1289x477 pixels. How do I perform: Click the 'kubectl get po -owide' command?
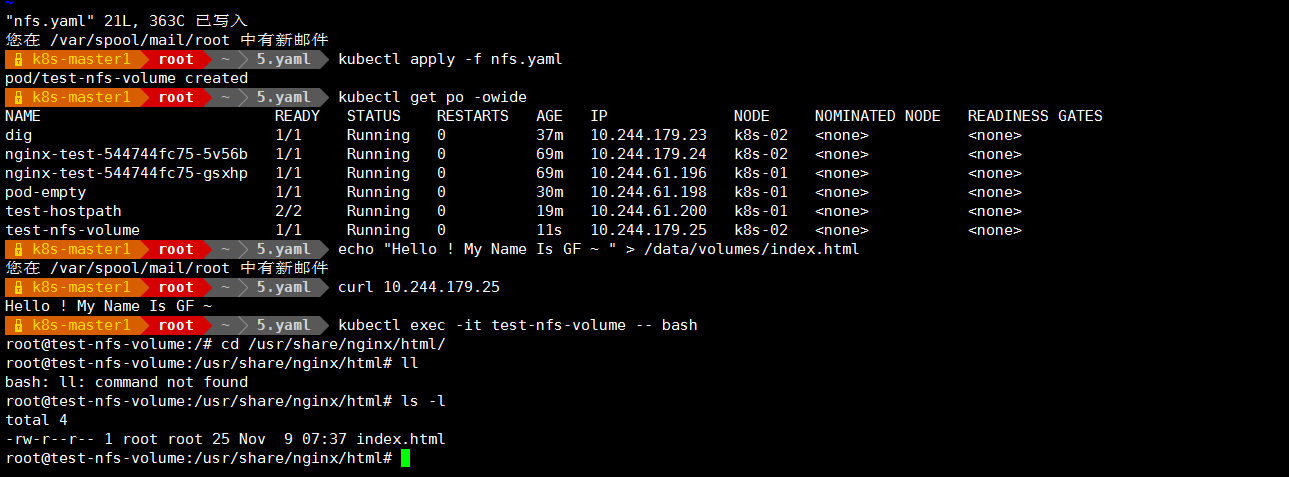432,97
